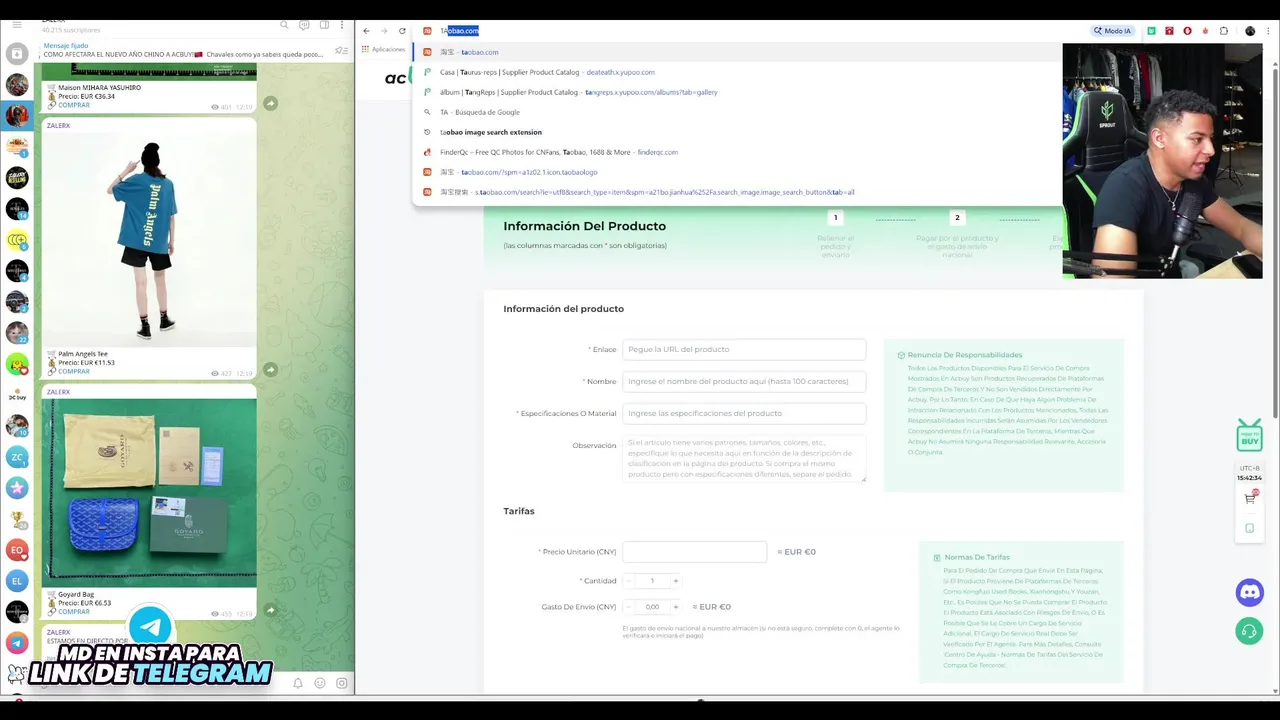1280x720 pixels.
Task: Select taobao.com autocomplete suggestion
Action: pyautogui.click(x=737, y=52)
